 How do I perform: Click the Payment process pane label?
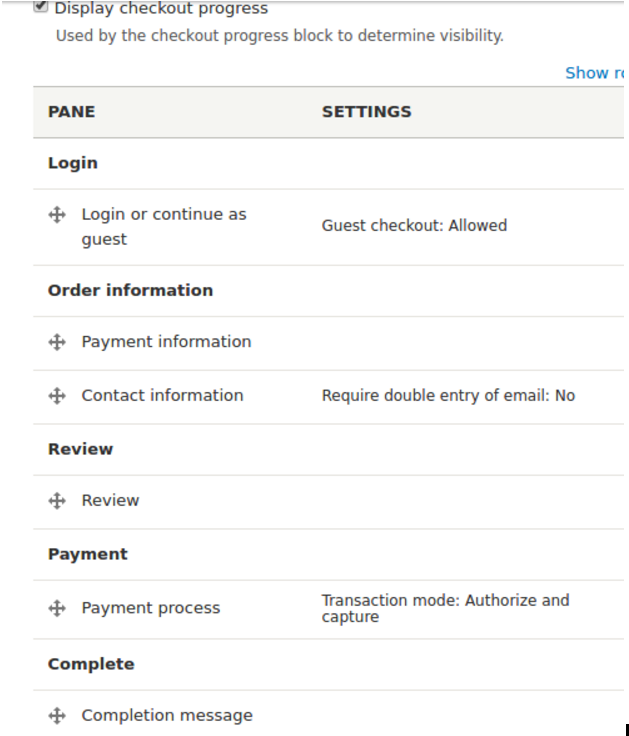pyautogui.click(x=151, y=608)
